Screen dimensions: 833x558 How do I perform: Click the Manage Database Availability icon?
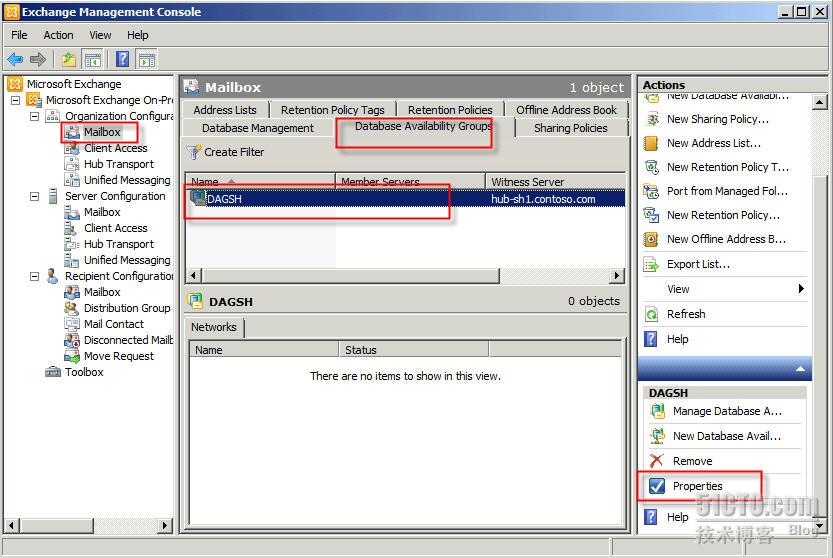point(657,411)
